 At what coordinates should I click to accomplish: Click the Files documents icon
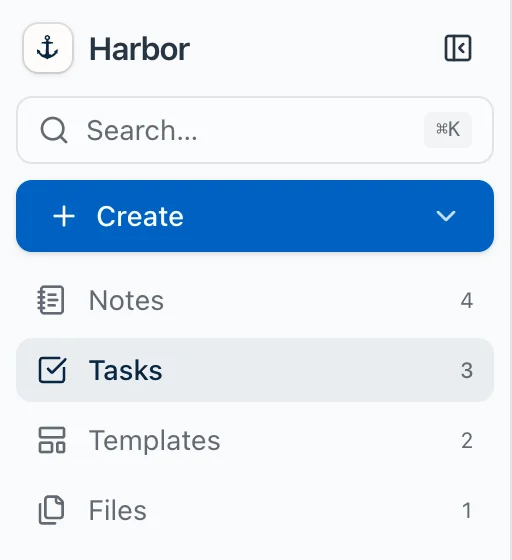pyautogui.click(x=51, y=510)
